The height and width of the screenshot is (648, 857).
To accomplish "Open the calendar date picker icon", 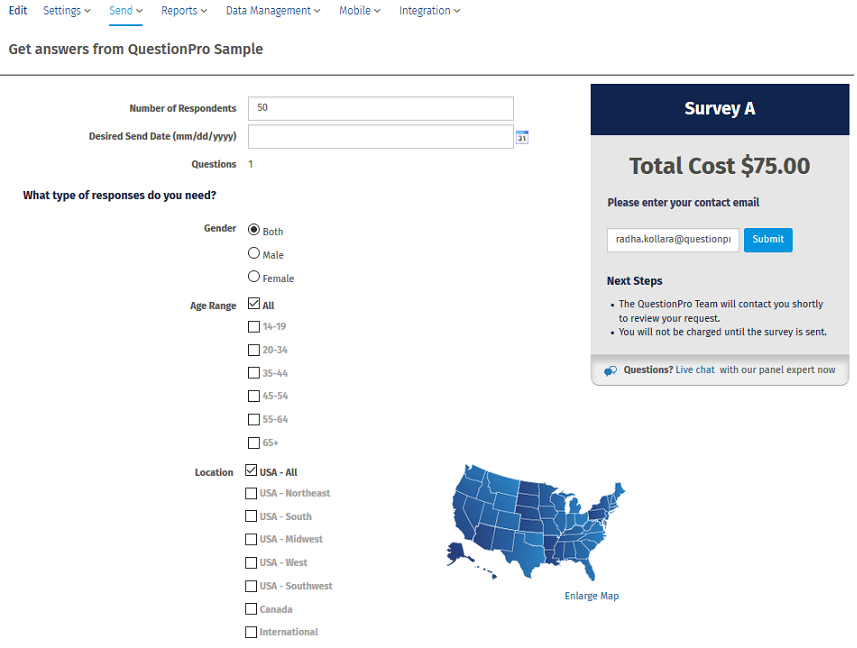I will [522, 137].
